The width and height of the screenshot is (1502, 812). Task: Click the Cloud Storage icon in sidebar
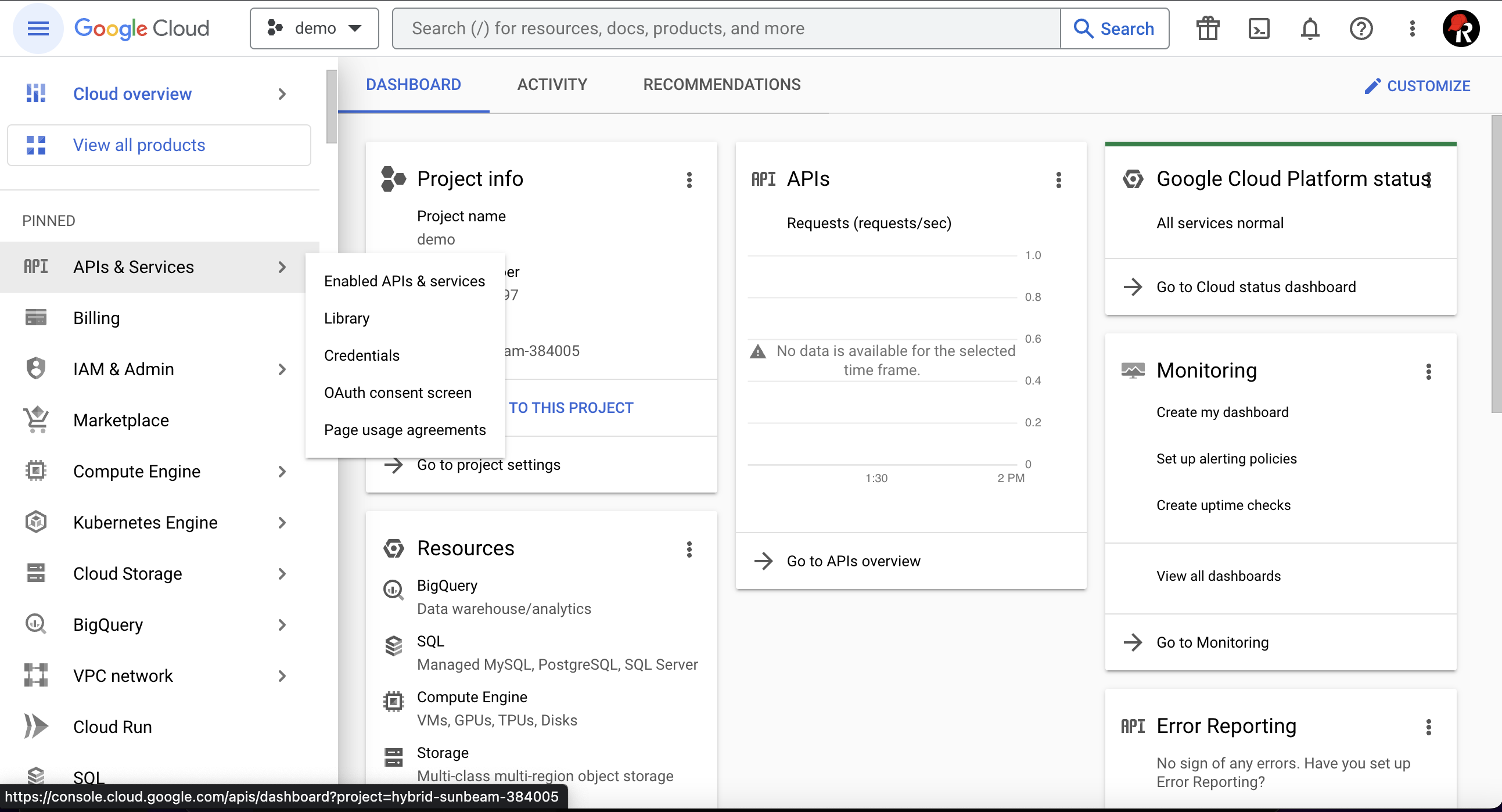(35, 573)
